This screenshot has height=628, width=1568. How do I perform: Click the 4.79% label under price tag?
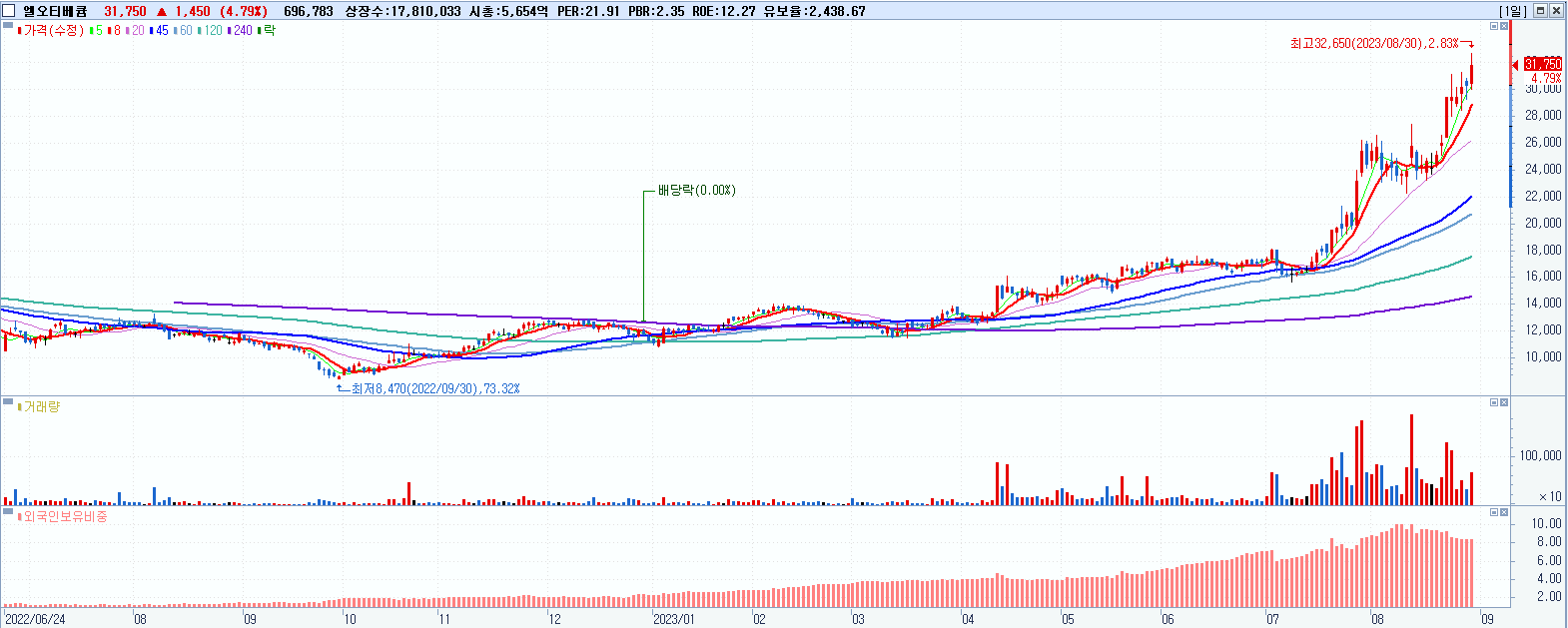click(1546, 78)
